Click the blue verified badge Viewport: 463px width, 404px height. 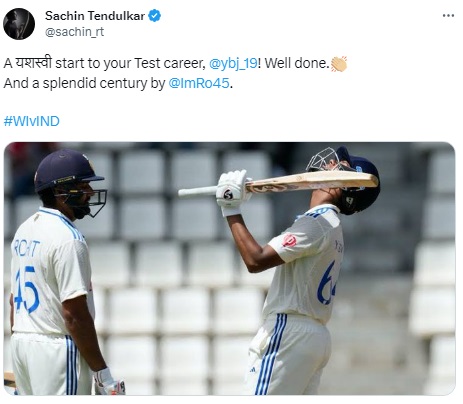154,16
